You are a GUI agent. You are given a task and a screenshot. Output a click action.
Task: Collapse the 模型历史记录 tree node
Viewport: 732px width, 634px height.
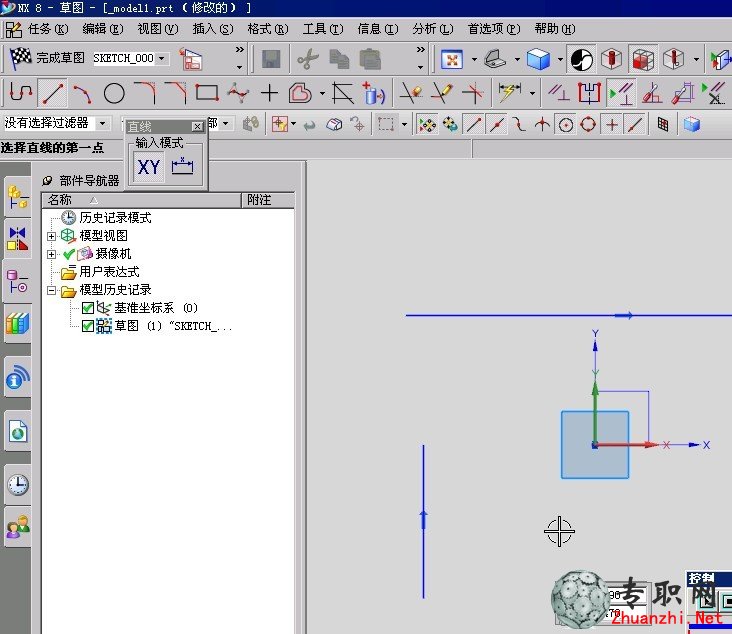pyautogui.click(x=51, y=290)
